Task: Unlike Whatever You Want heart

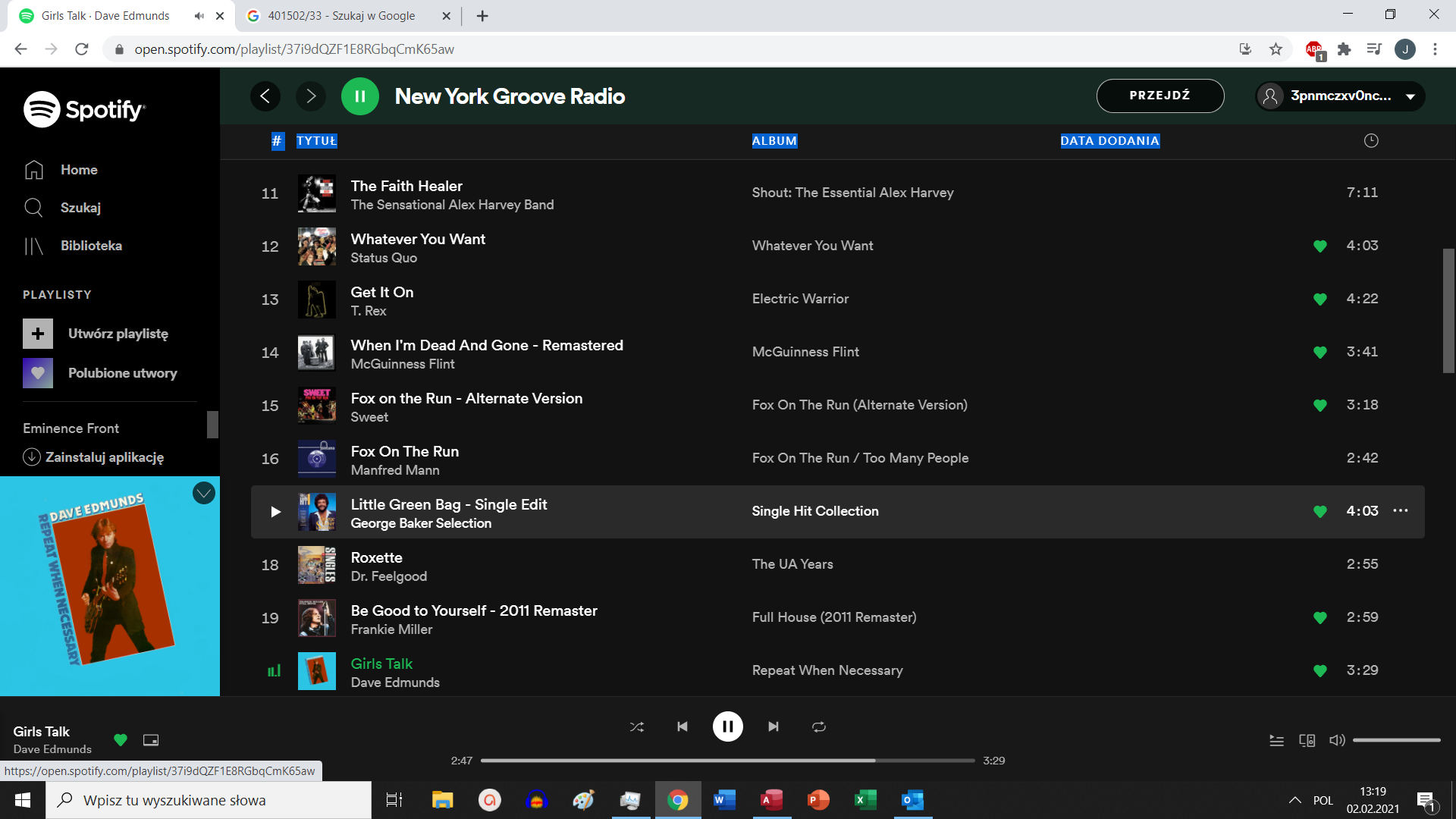Action: point(1320,246)
